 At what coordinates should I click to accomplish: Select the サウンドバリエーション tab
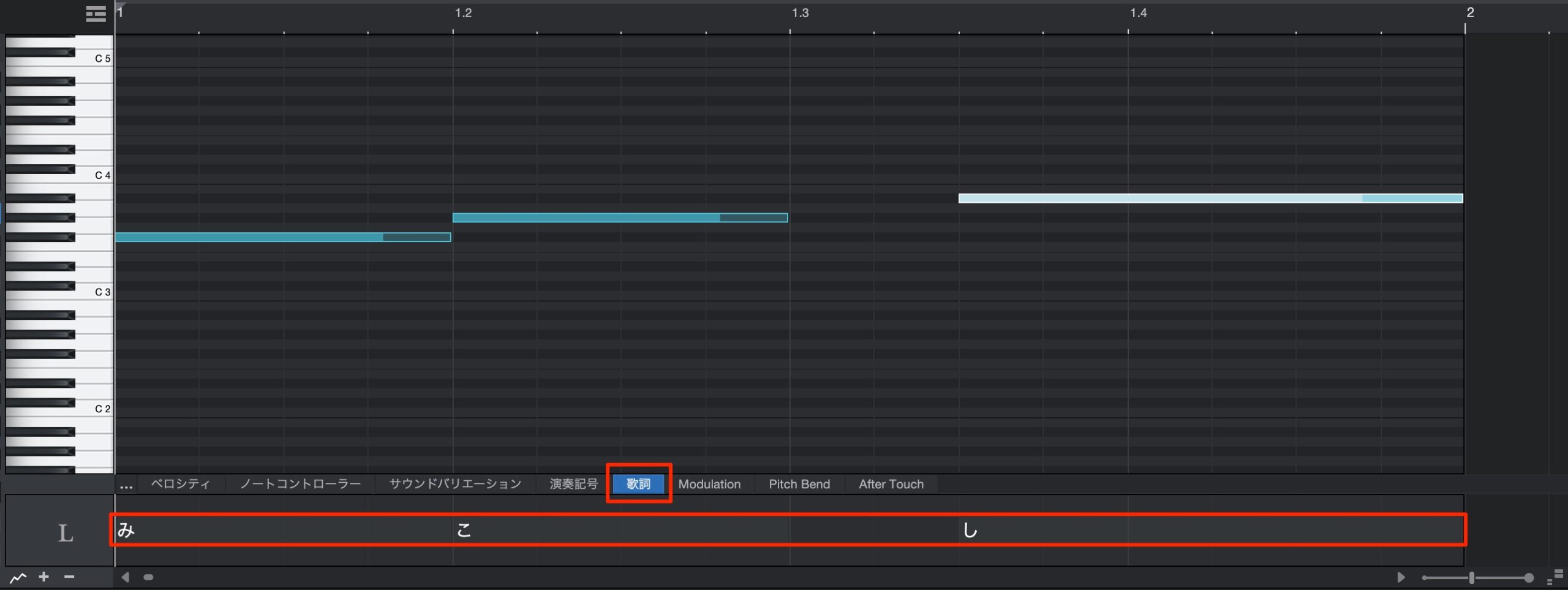coord(455,484)
